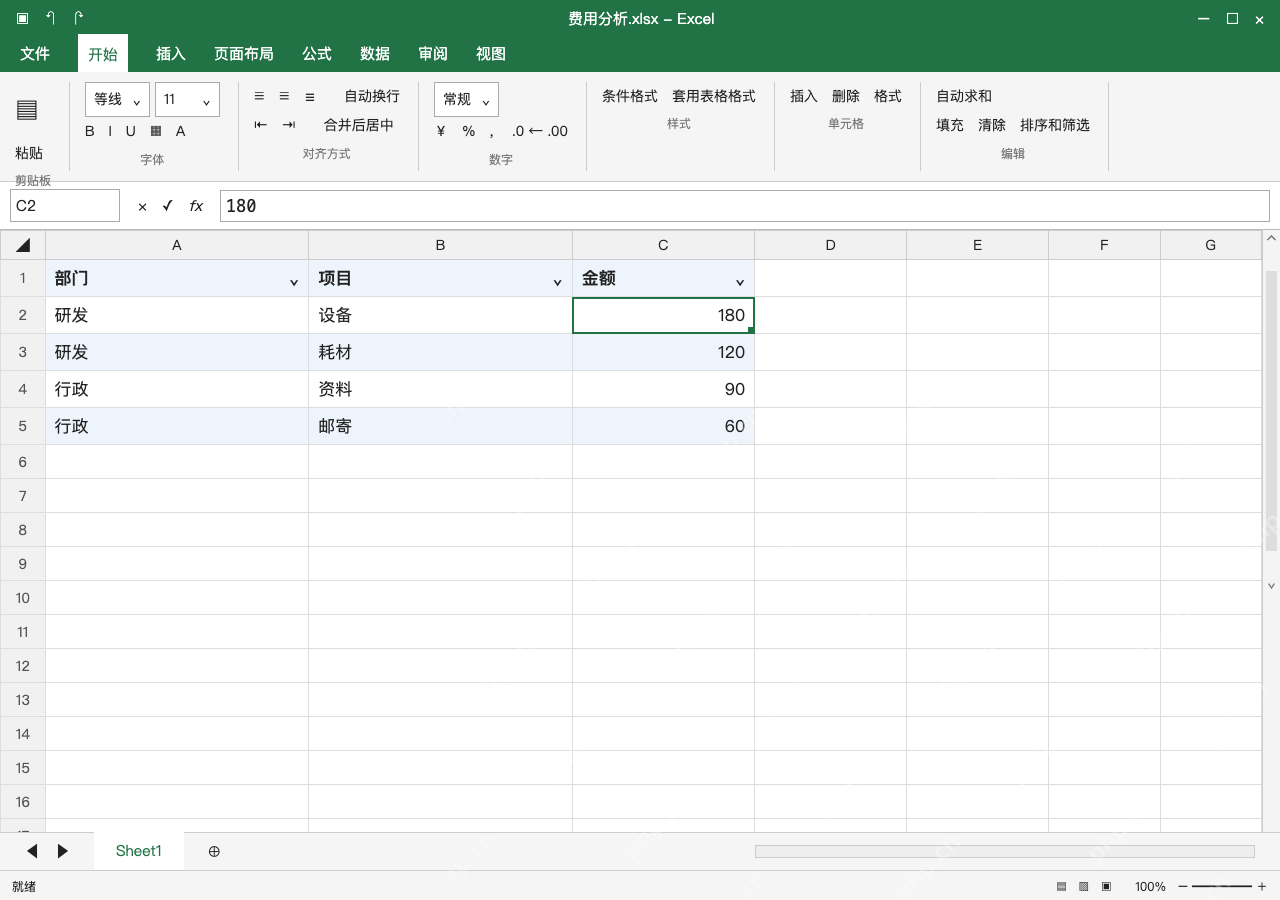Image resolution: width=1280 pixels, height=900 pixels.
Task: Click 套用表格格式 button
Action: click(714, 96)
